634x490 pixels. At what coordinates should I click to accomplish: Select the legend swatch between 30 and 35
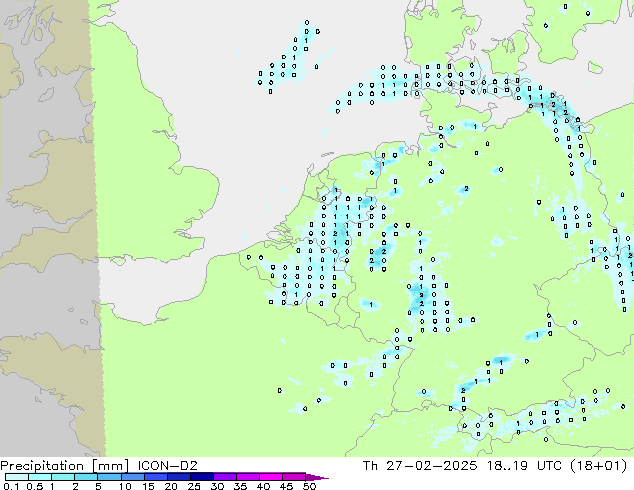coord(225,477)
